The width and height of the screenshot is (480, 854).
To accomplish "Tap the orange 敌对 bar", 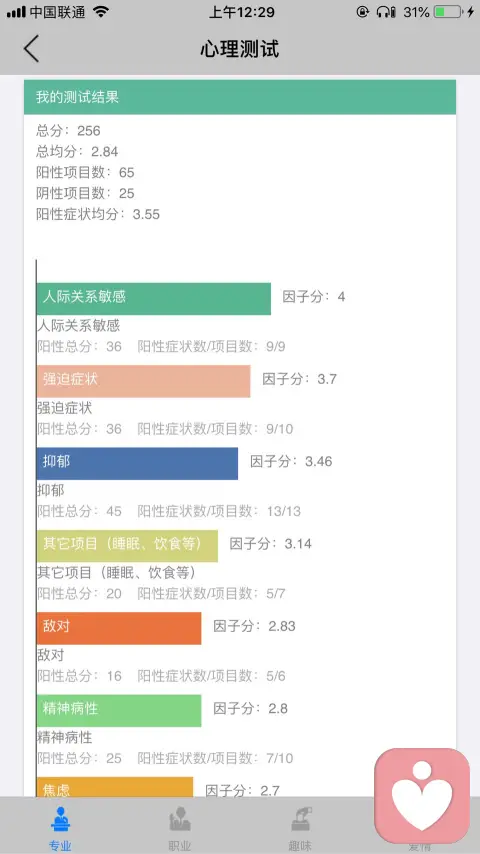I will [x=119, y=628].
